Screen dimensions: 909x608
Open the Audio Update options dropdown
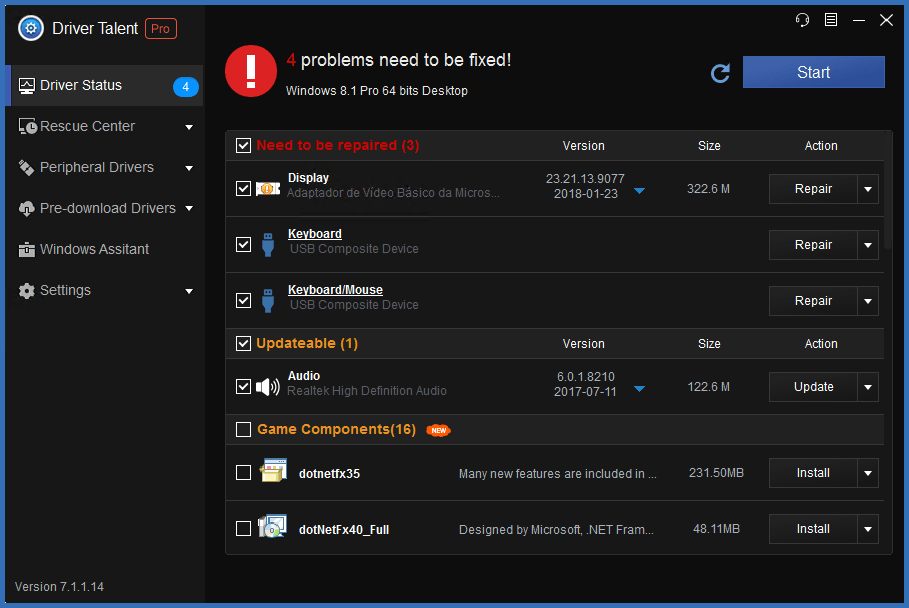pos(868,387)
